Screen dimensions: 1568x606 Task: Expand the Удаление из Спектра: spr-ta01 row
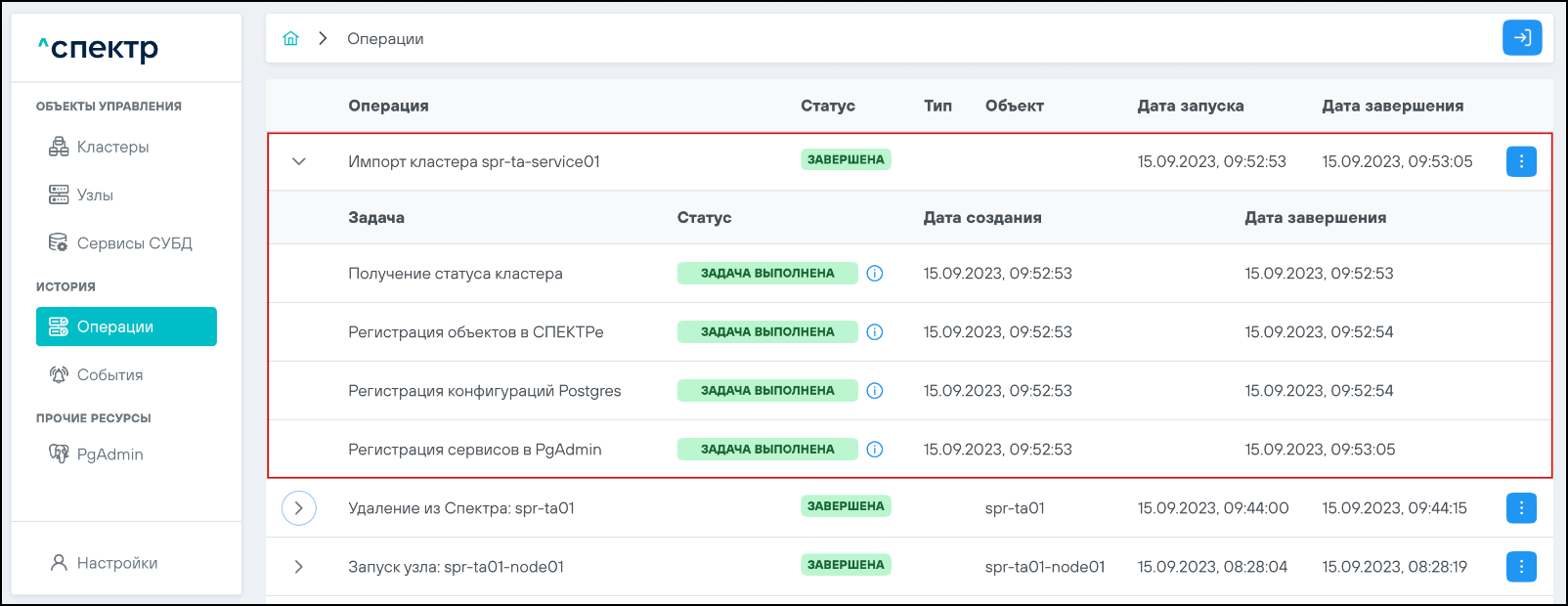click(x=299, y=508)
